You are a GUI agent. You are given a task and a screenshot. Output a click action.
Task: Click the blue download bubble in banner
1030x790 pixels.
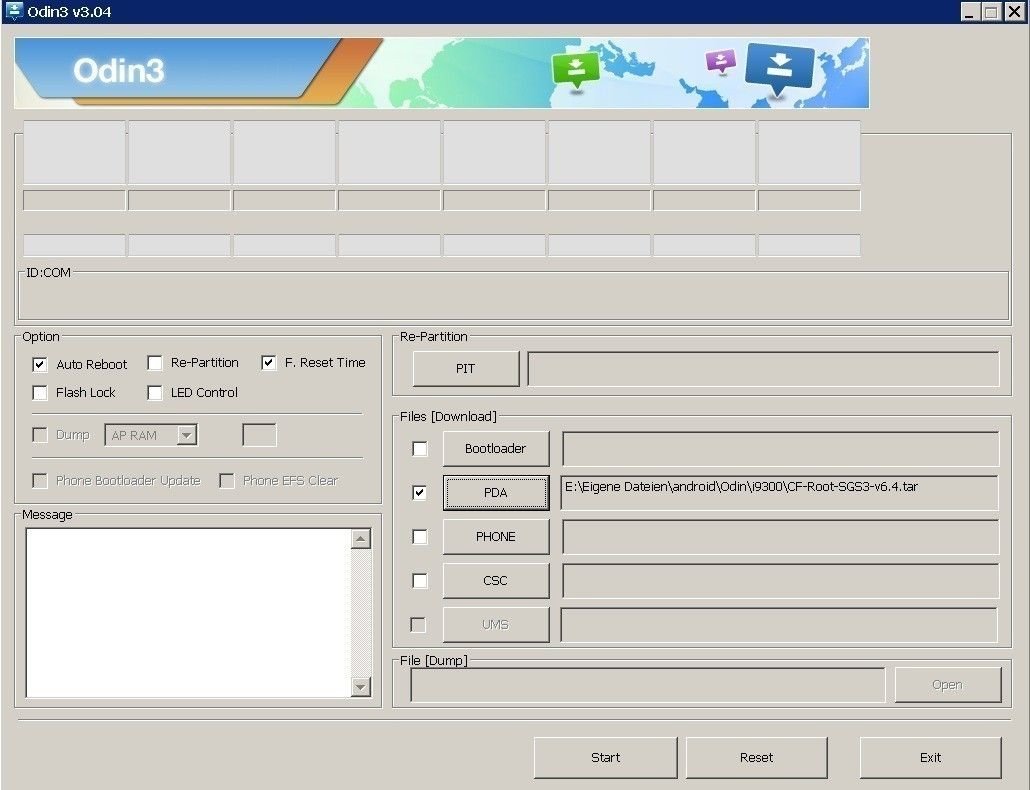pyautogui.click(x=780, y=69)
